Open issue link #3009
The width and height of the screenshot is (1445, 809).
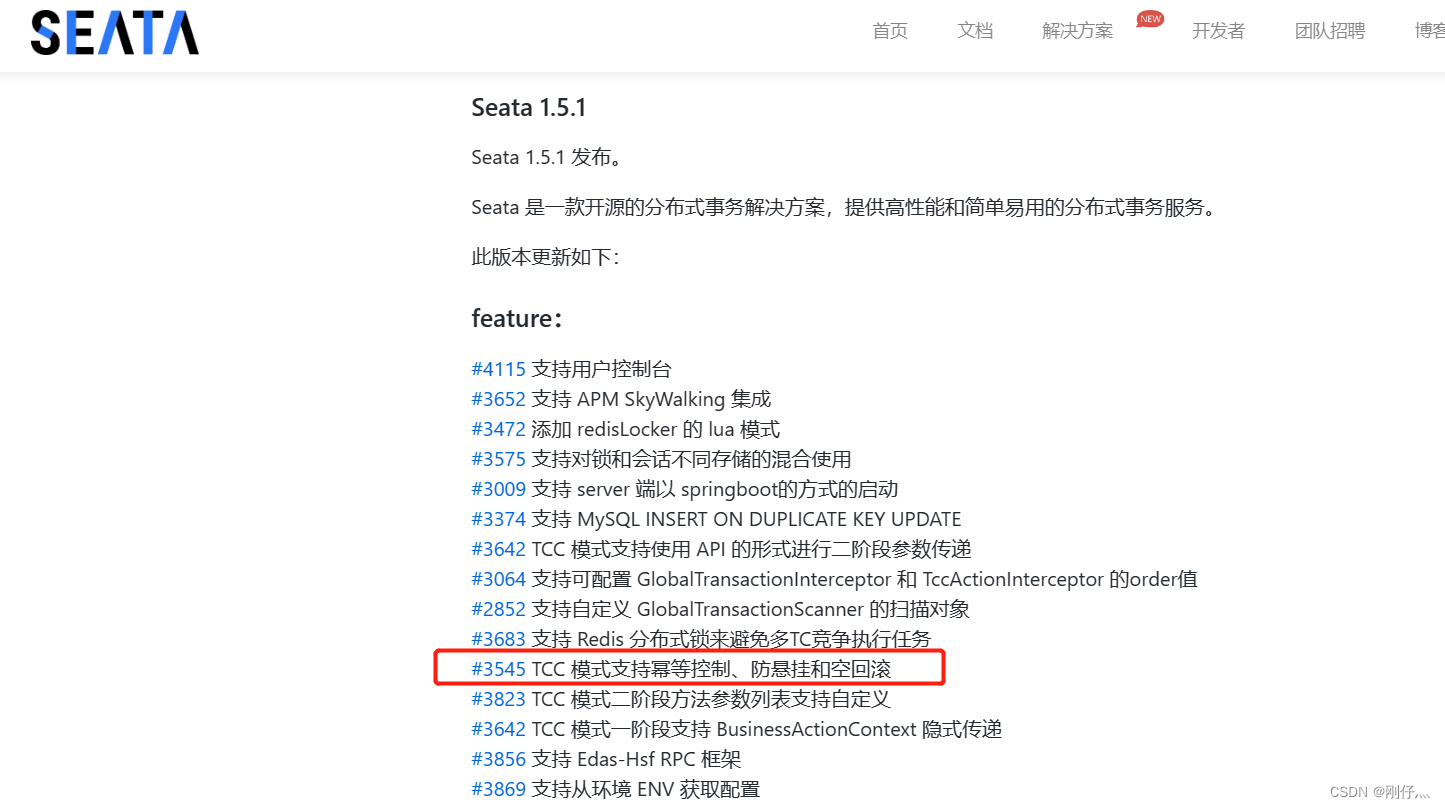(498, 489)
